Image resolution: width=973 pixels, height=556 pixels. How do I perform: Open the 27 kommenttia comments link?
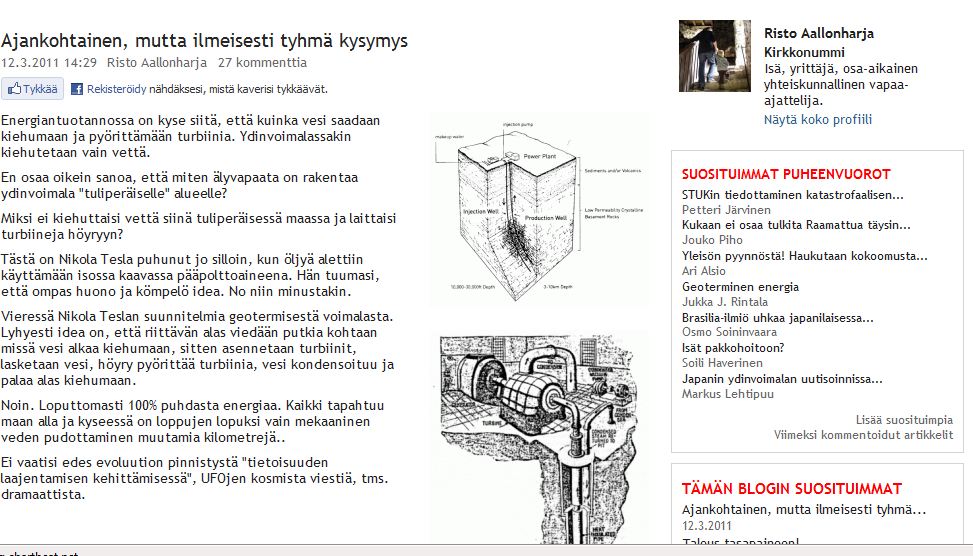coord(262,62)
